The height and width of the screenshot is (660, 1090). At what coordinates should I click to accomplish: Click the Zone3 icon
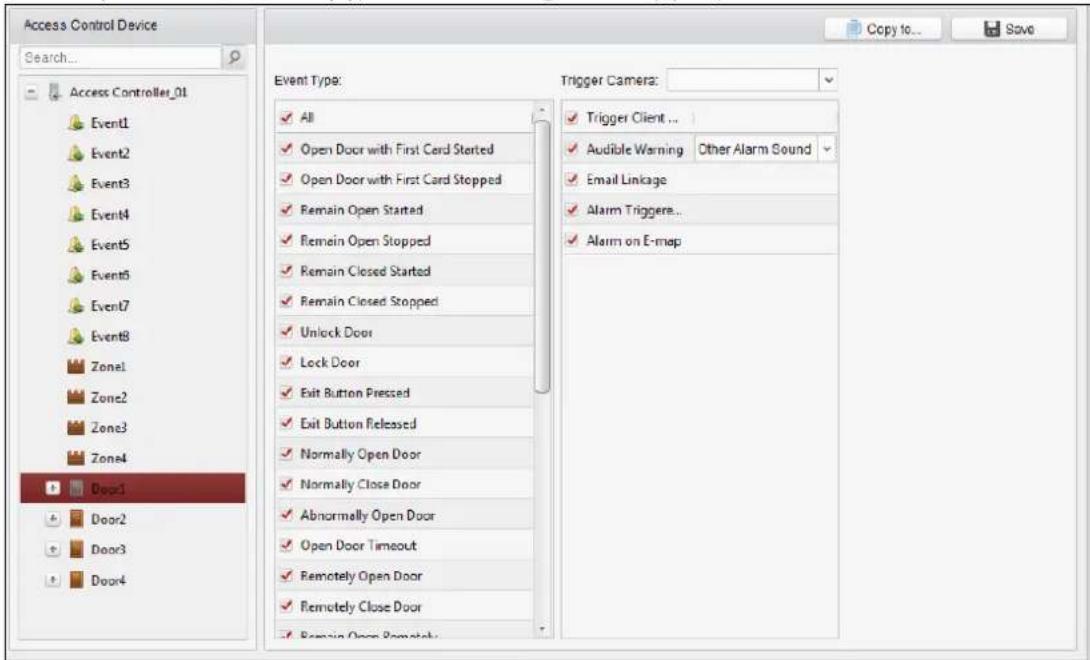pos(76,428)
